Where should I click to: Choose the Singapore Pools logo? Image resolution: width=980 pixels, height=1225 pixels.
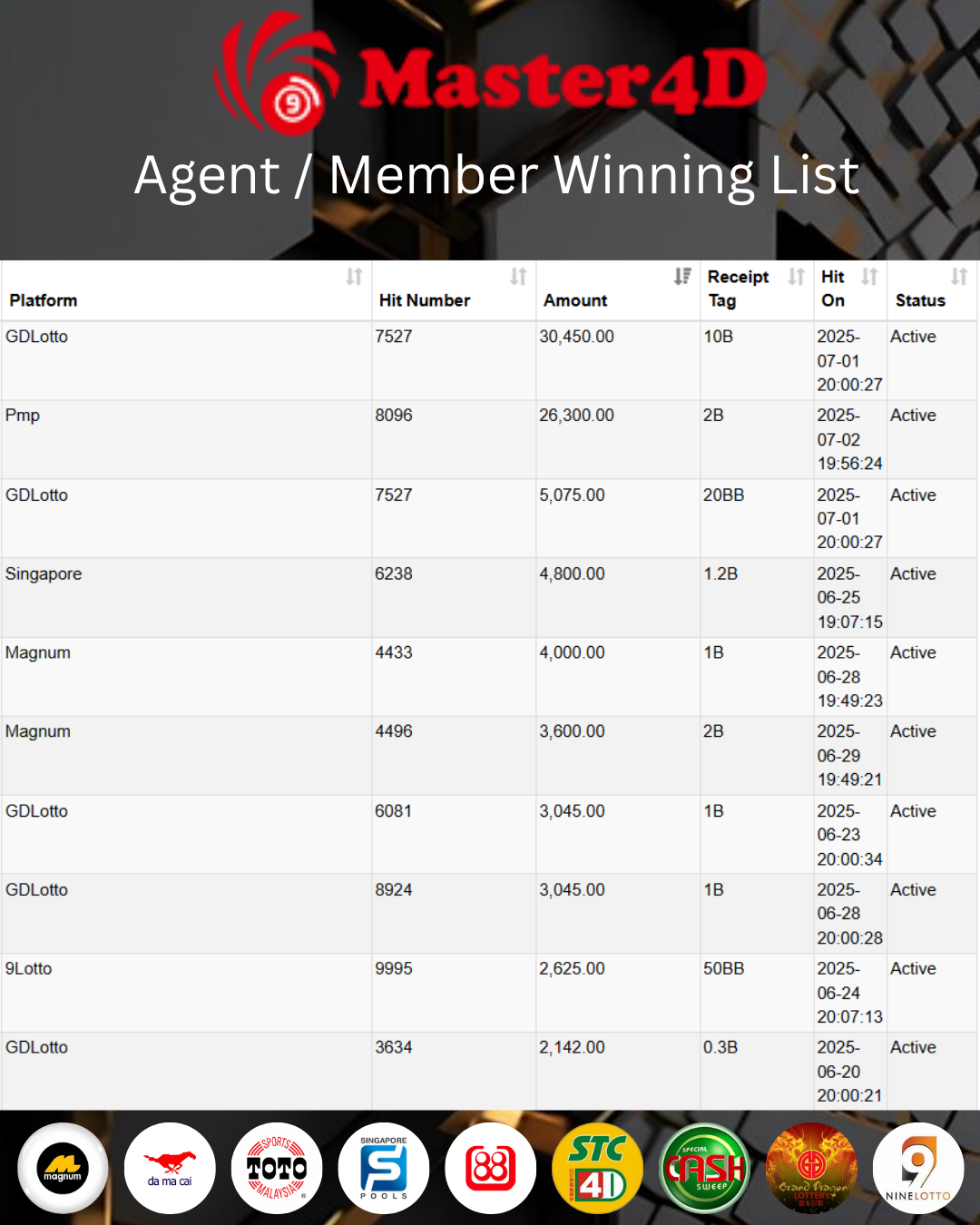point(384,1168)
